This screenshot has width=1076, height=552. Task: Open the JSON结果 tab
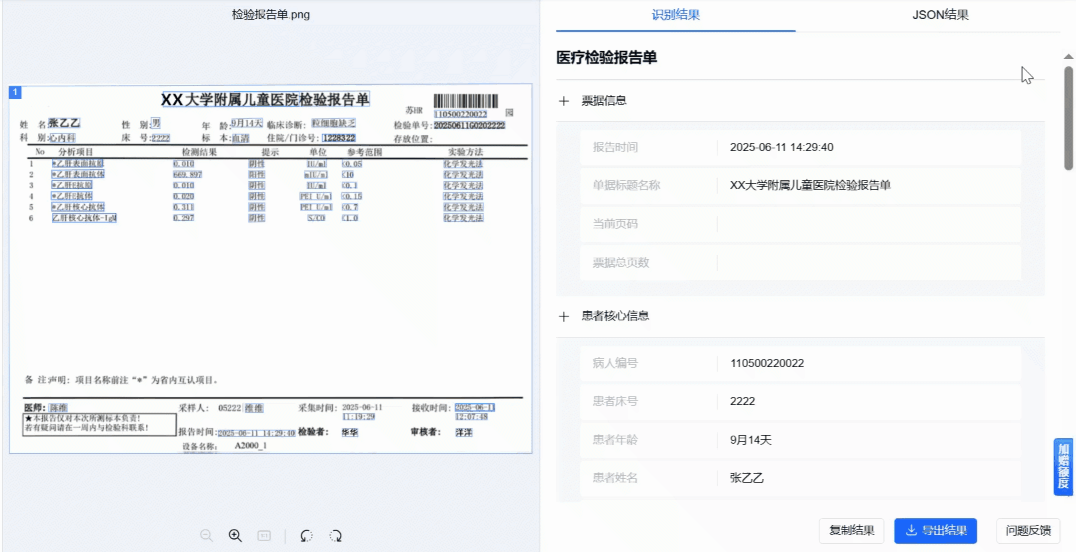point(940,14)
